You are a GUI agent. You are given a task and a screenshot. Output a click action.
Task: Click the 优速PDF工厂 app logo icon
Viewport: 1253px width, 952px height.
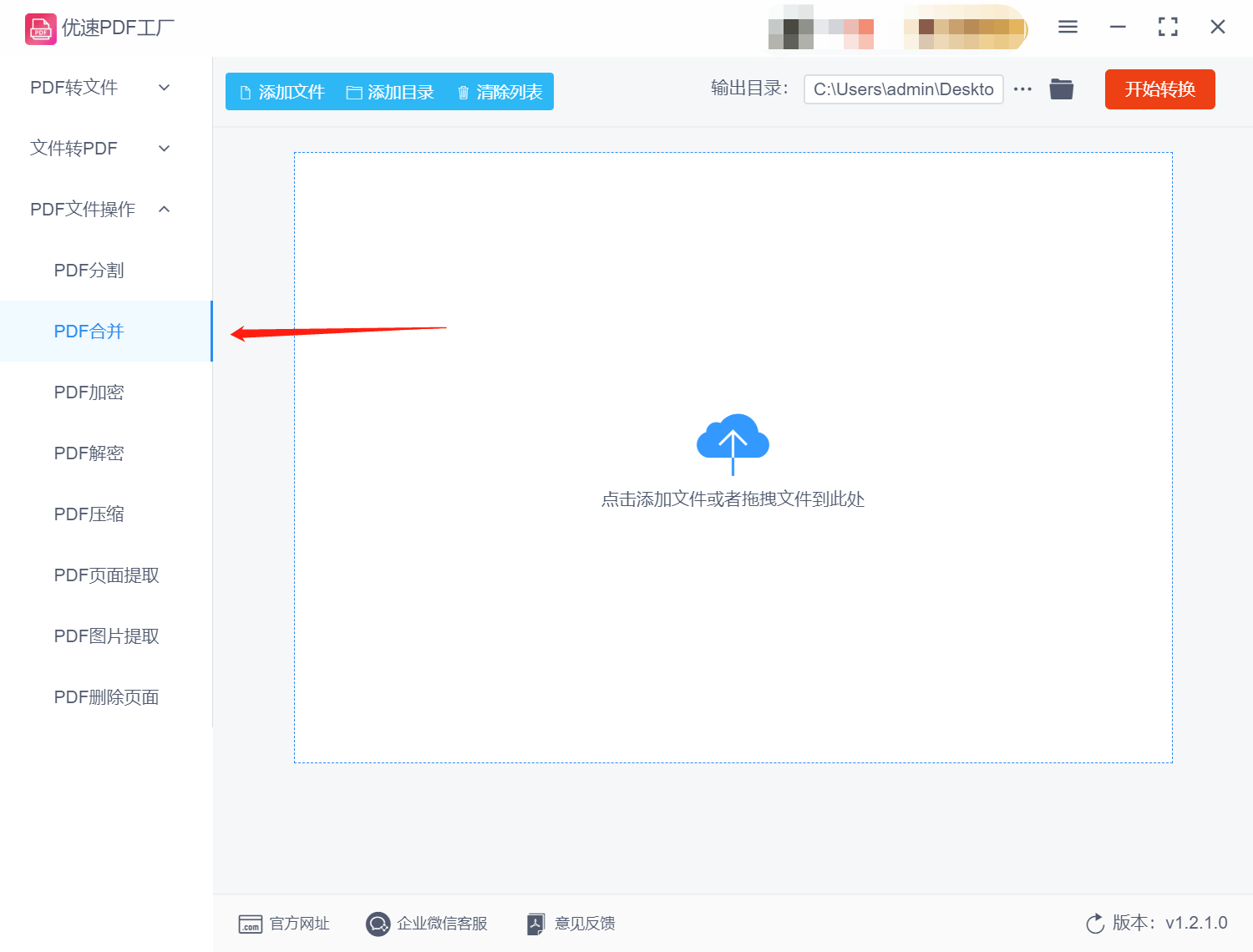40,28
